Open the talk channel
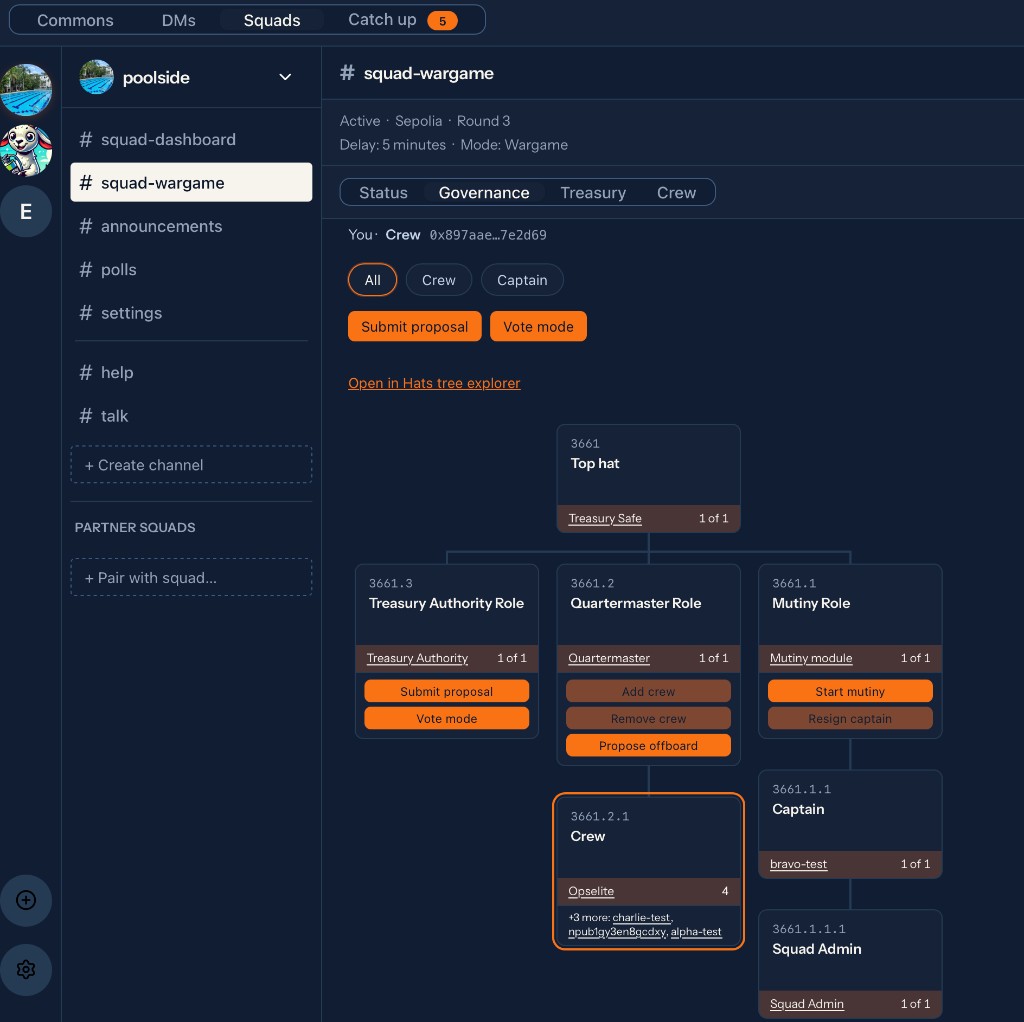Image resolution: width=1024 pixels, height=1022 pixels. point(191,415)
